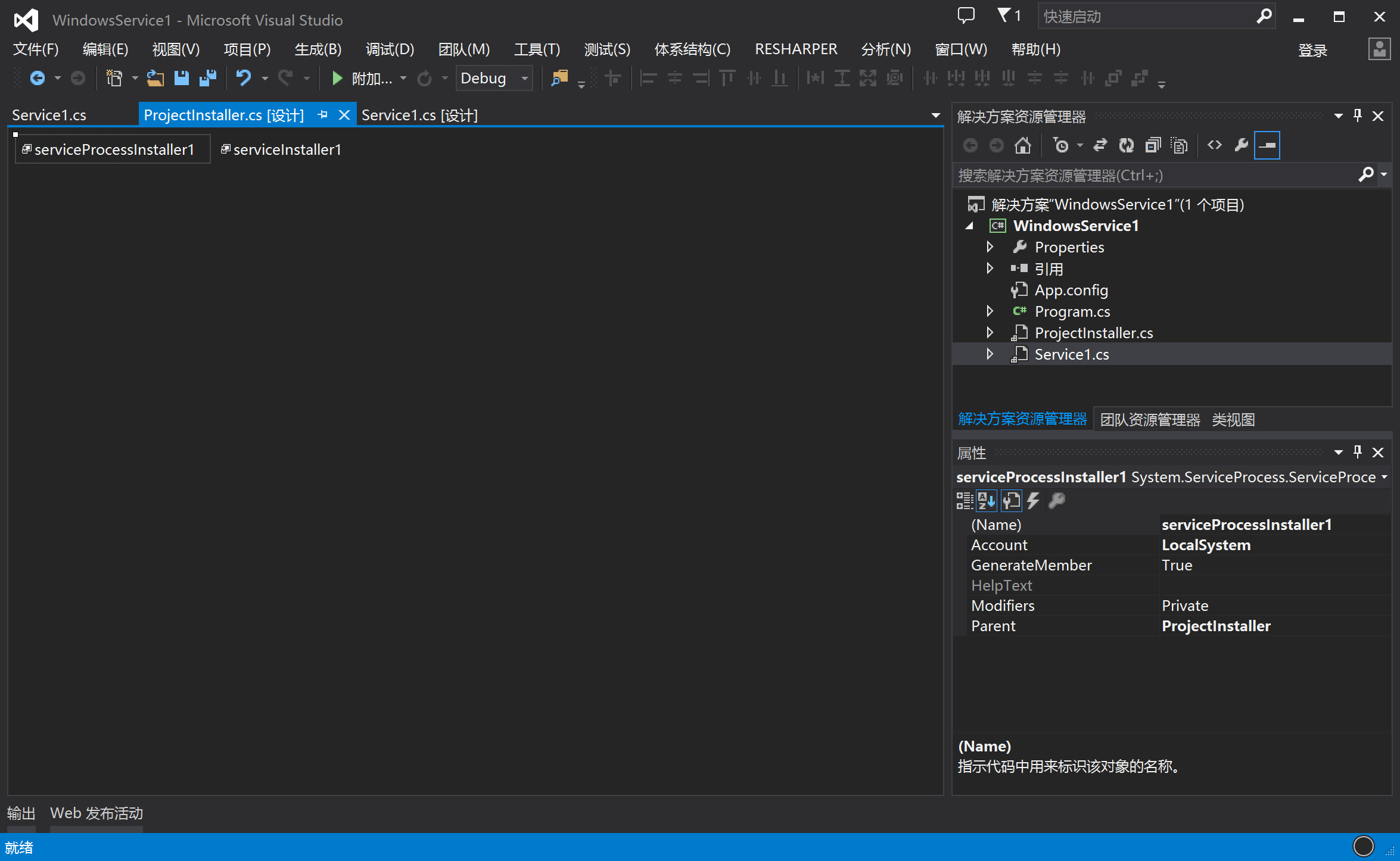Show Events lightning icon in Properties panel
Screen dimensions: 1400x861
click(x=1034, y=501)
